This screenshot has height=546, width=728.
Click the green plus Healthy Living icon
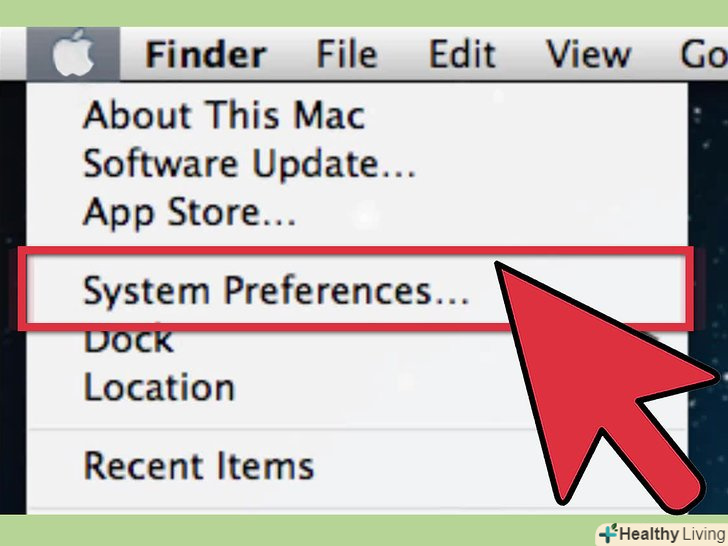pos(609,533)
